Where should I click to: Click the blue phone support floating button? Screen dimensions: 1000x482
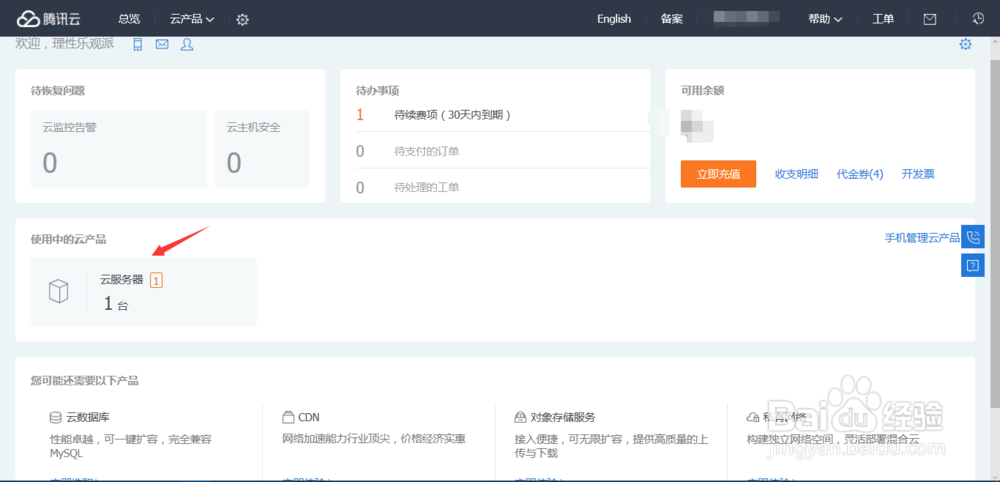973,237
